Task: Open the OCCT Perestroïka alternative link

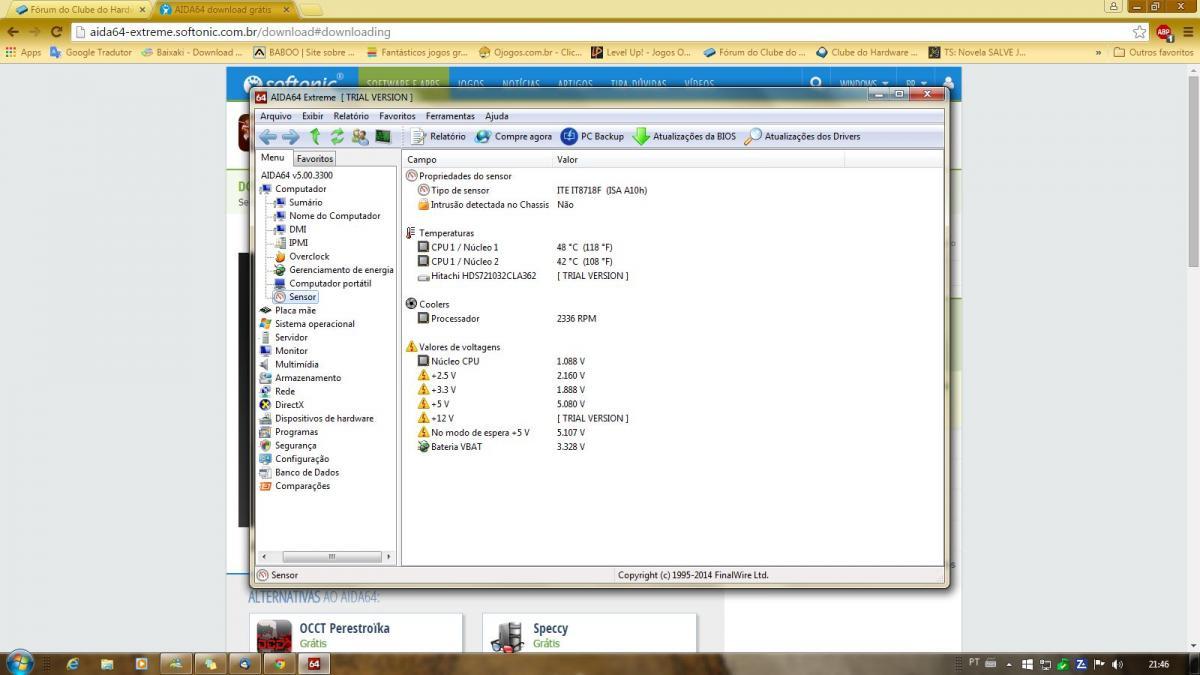Action: (x=344, y=628)
